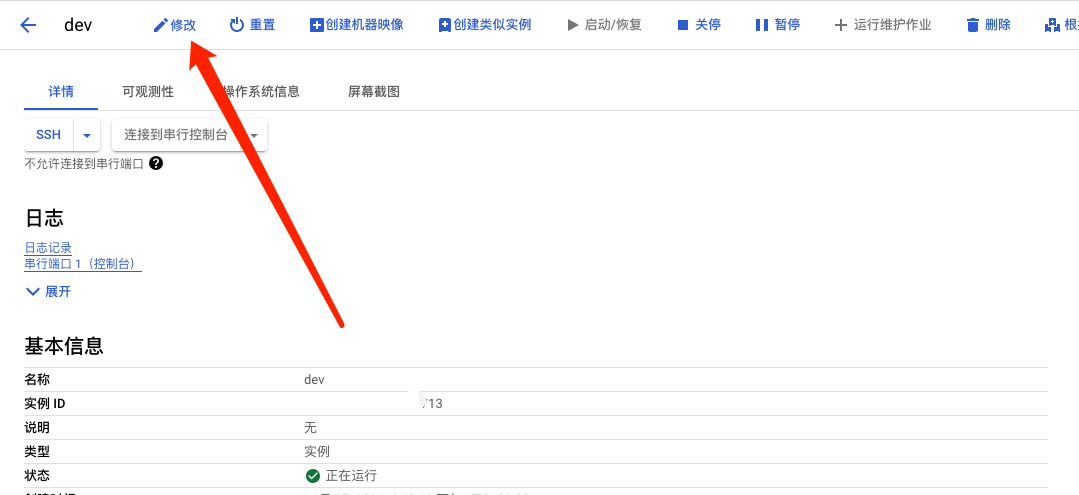Click the SSH connect button

[48, 135]
